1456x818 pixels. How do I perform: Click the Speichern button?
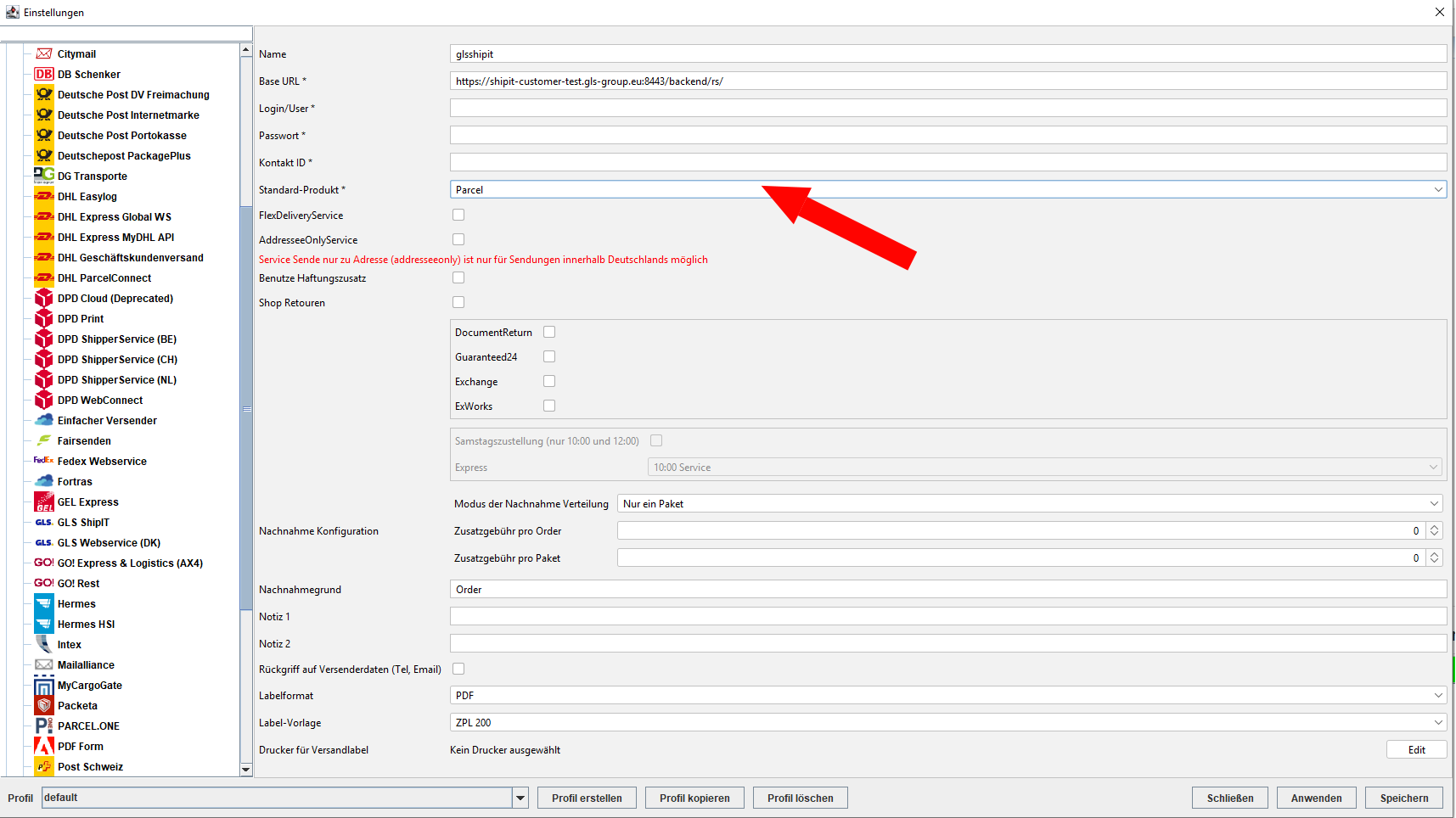[1404, 798]
